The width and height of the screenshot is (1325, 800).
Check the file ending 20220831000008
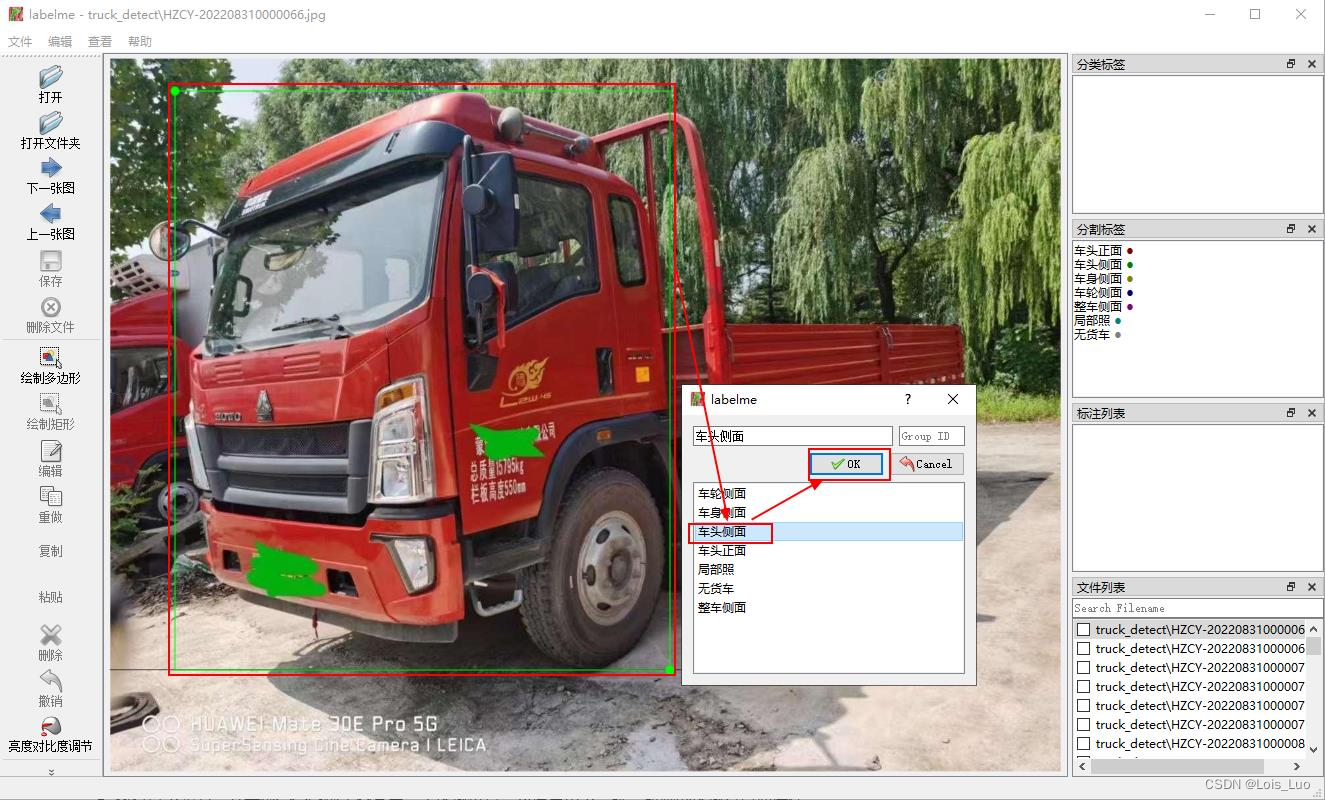(1083, 744)
